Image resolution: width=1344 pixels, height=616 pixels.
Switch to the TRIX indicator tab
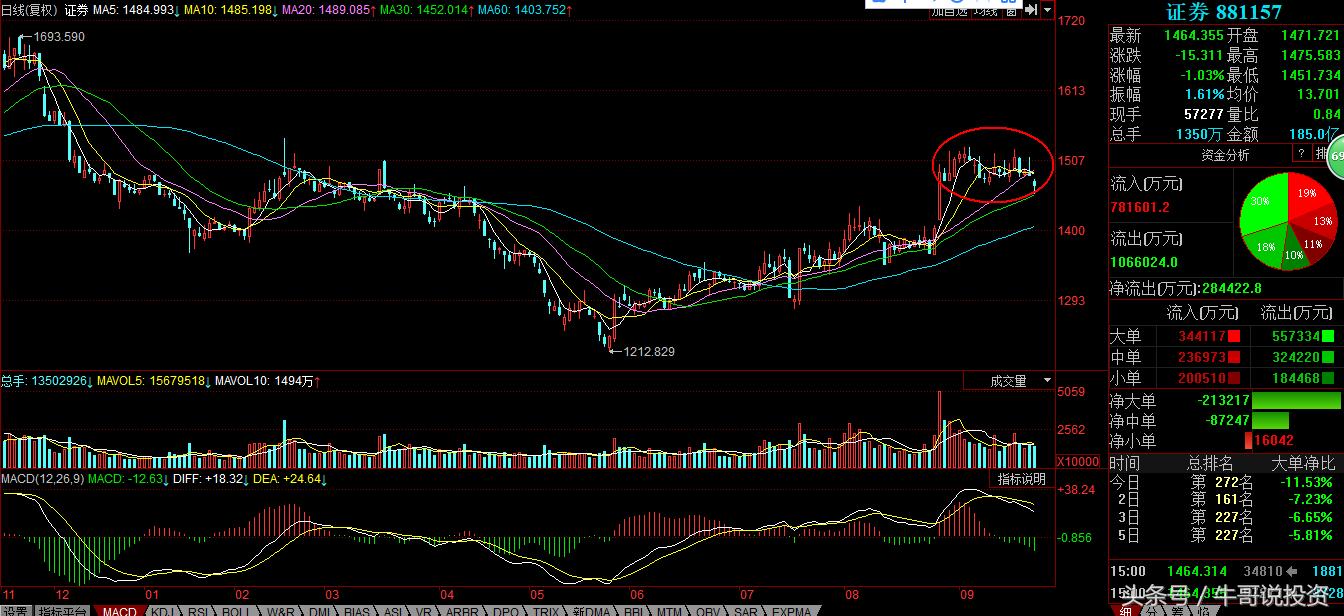point(547,611)
